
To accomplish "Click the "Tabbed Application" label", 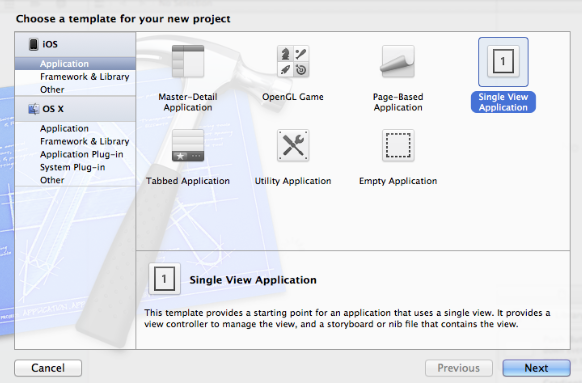I will pyautogui.click(x=188, y=181).
